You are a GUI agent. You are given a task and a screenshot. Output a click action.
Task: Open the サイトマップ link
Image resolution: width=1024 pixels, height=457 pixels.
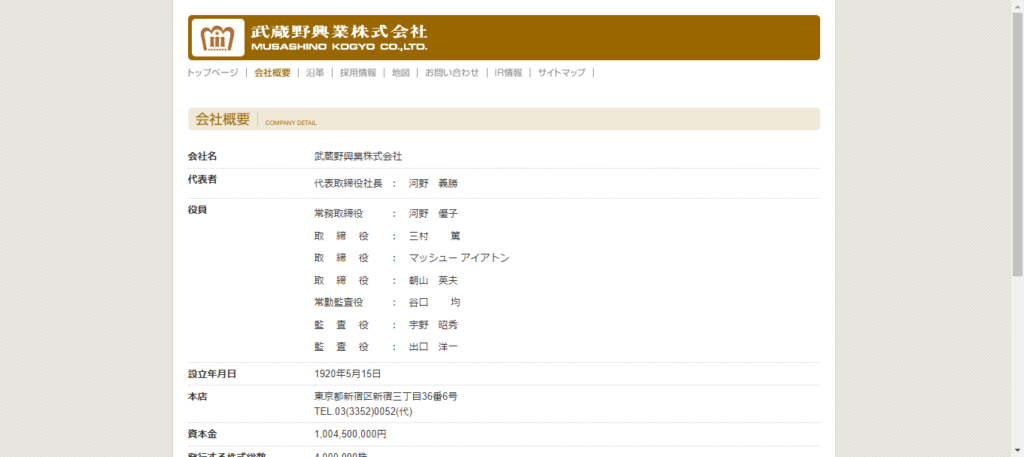[562, 73]
